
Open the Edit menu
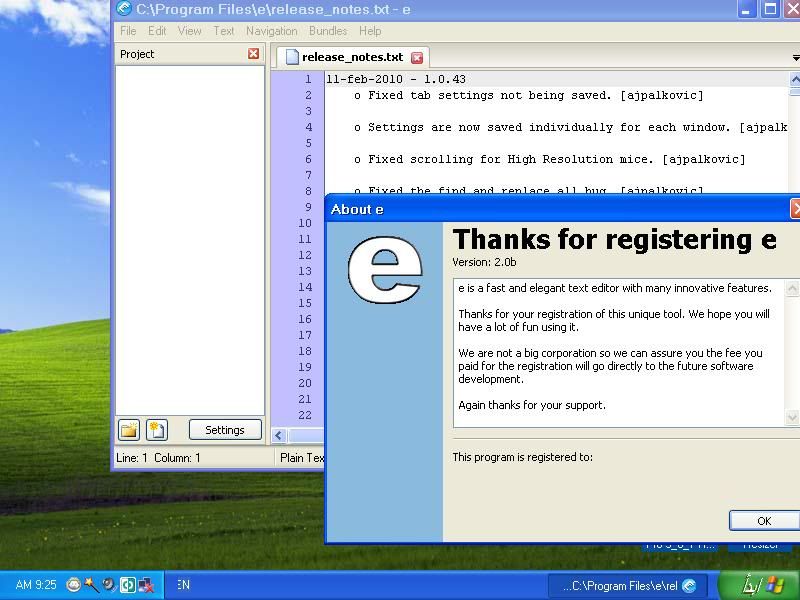[x=157, y=31]
